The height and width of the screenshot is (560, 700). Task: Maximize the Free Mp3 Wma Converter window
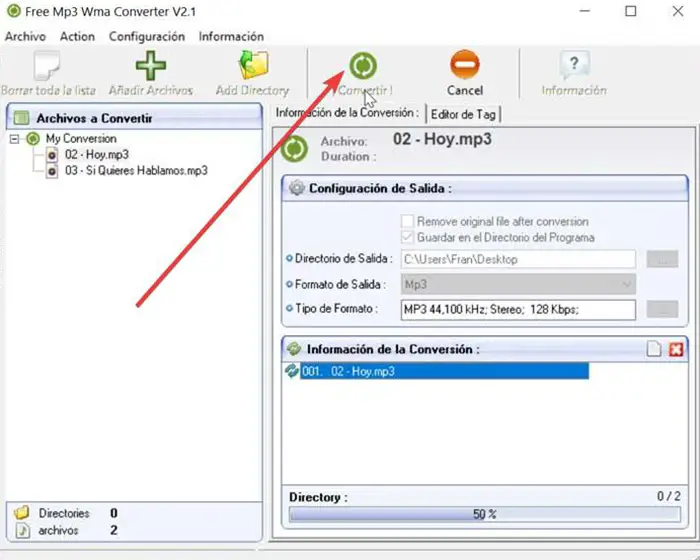click(x=630, y=11)
